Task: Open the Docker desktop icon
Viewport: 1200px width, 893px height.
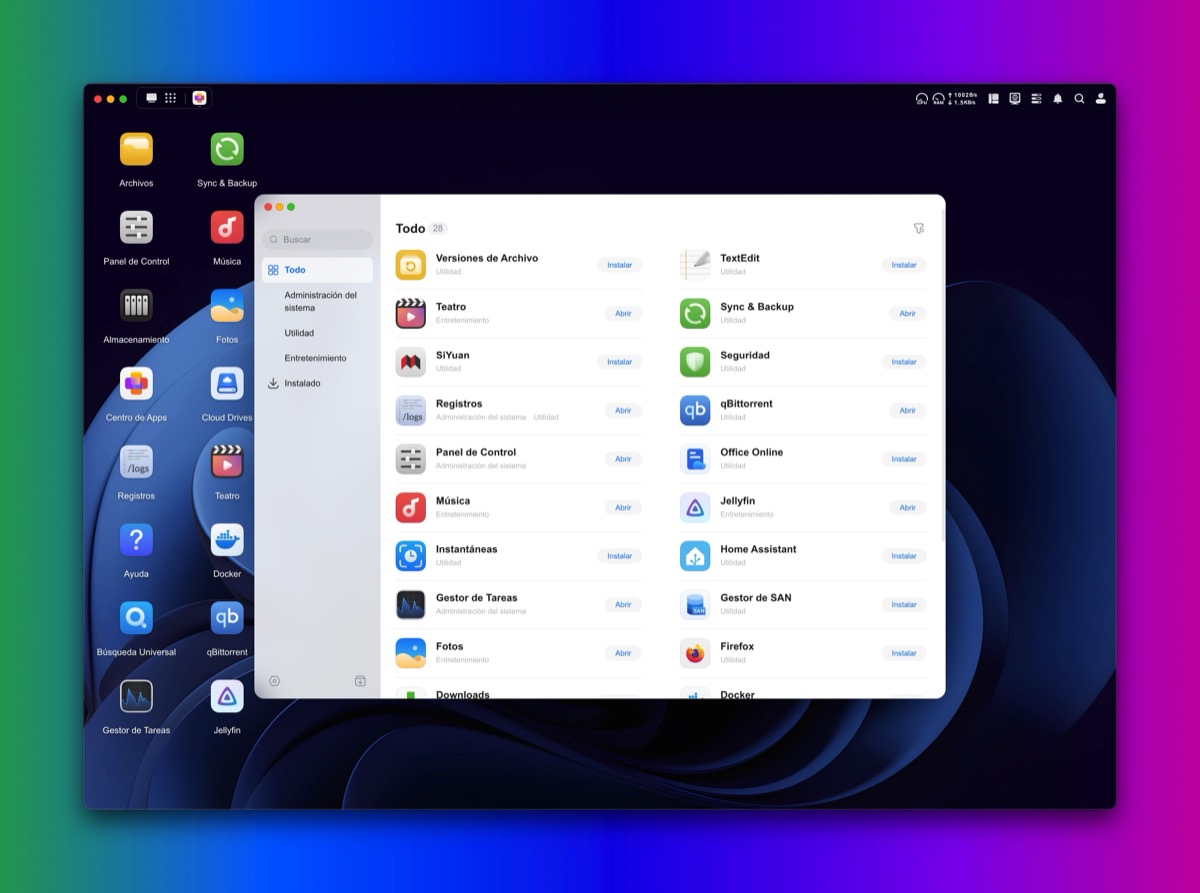Action: click(x=227, y=540)
